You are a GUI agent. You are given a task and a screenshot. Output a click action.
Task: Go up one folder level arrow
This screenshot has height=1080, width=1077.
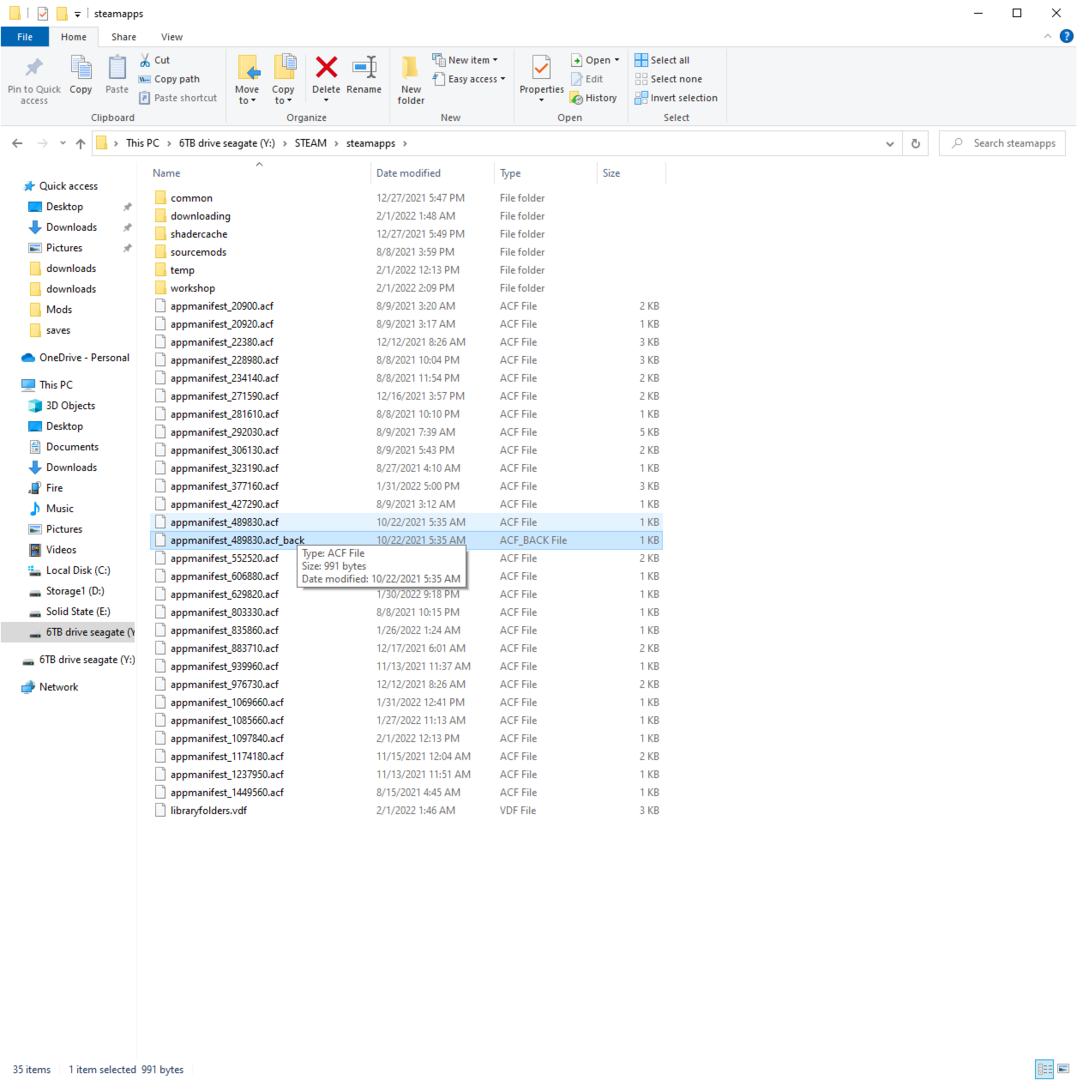coord(81,143)
